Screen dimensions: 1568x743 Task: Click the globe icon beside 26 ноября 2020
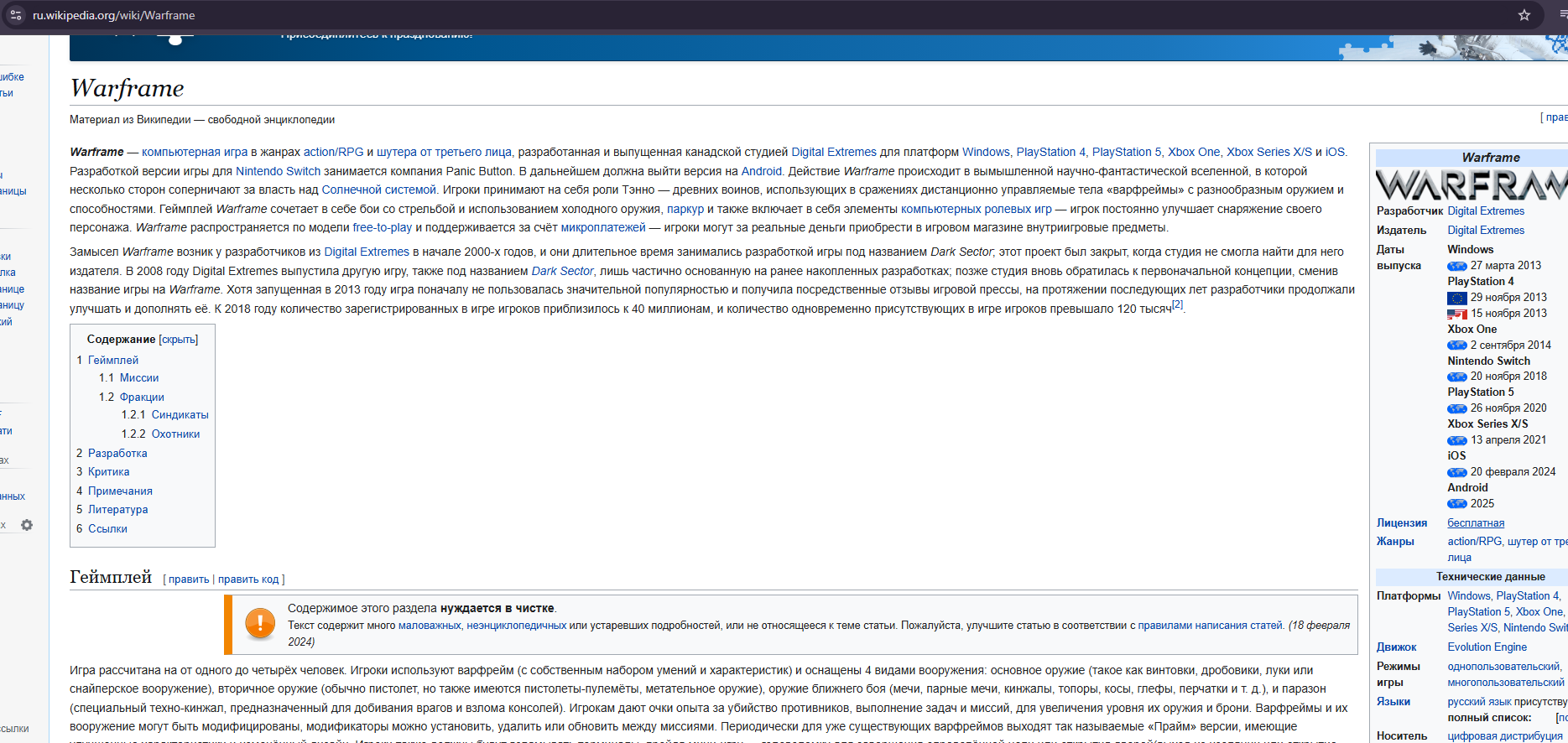[x=1457, y=408]
